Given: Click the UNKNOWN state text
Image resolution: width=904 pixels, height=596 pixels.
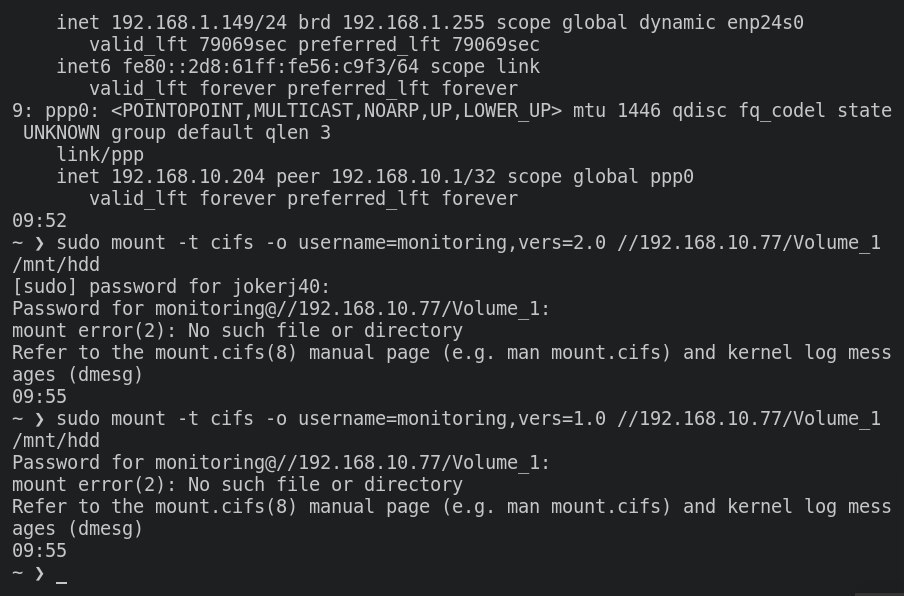Looking at the screenshot, I should tap(63, 132).
